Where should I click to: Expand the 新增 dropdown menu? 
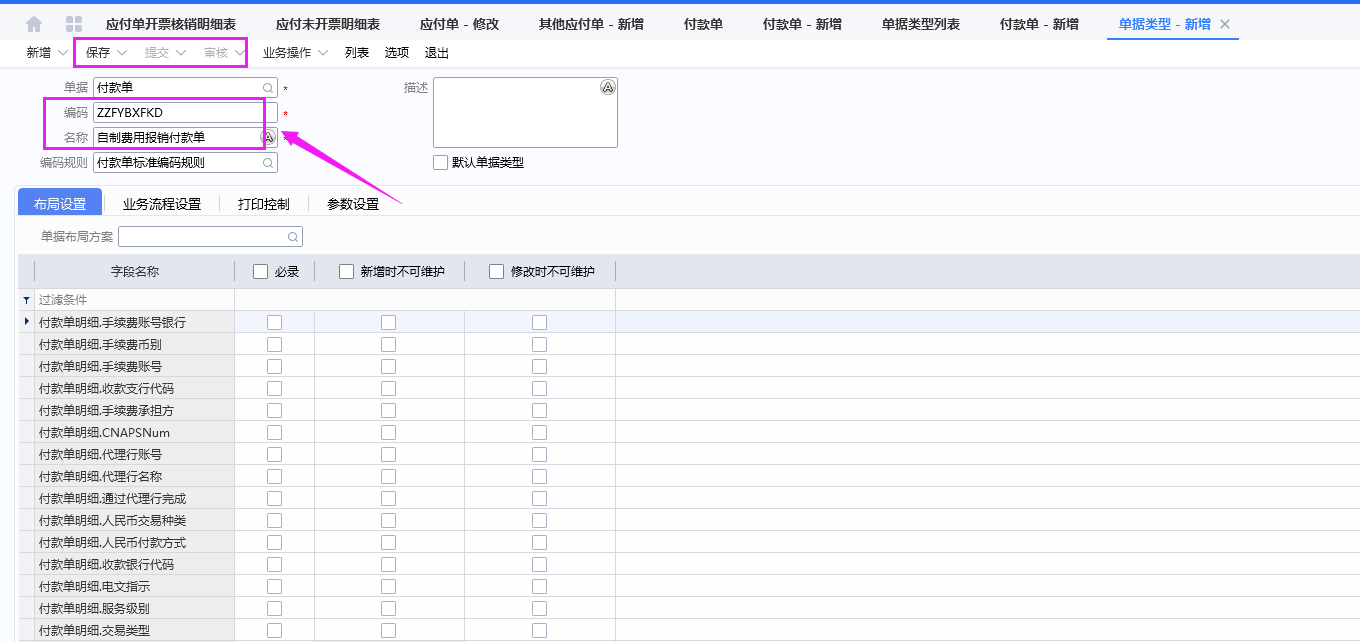tap(62, 53)
